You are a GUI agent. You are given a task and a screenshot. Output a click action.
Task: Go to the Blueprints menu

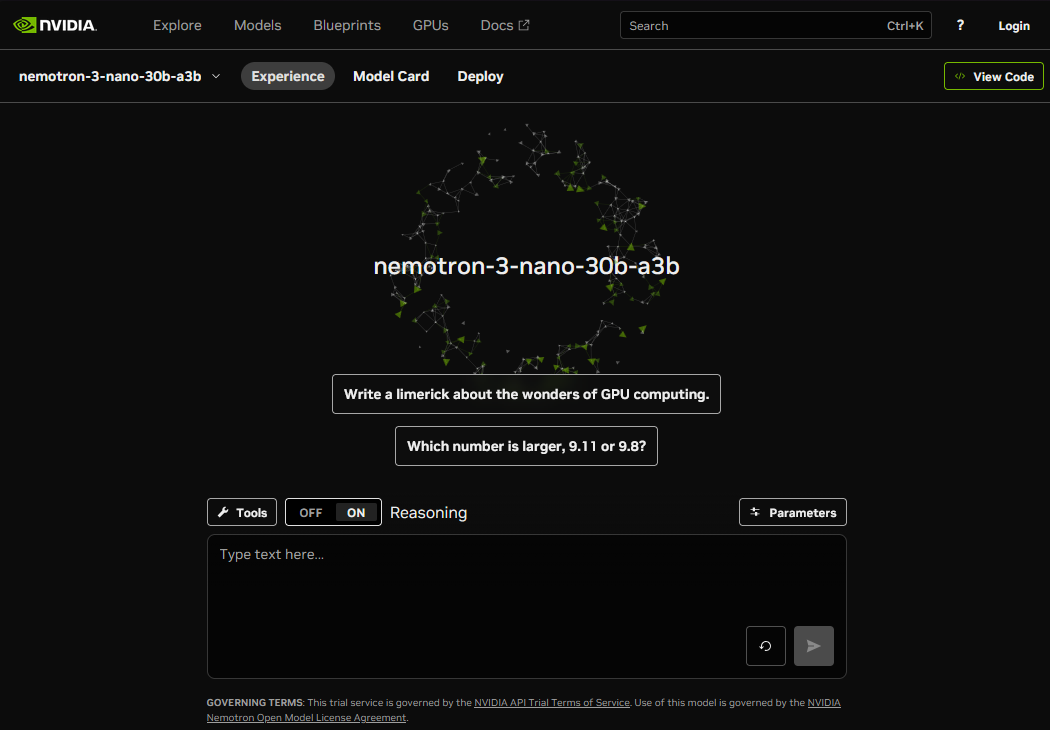point(347,25)
